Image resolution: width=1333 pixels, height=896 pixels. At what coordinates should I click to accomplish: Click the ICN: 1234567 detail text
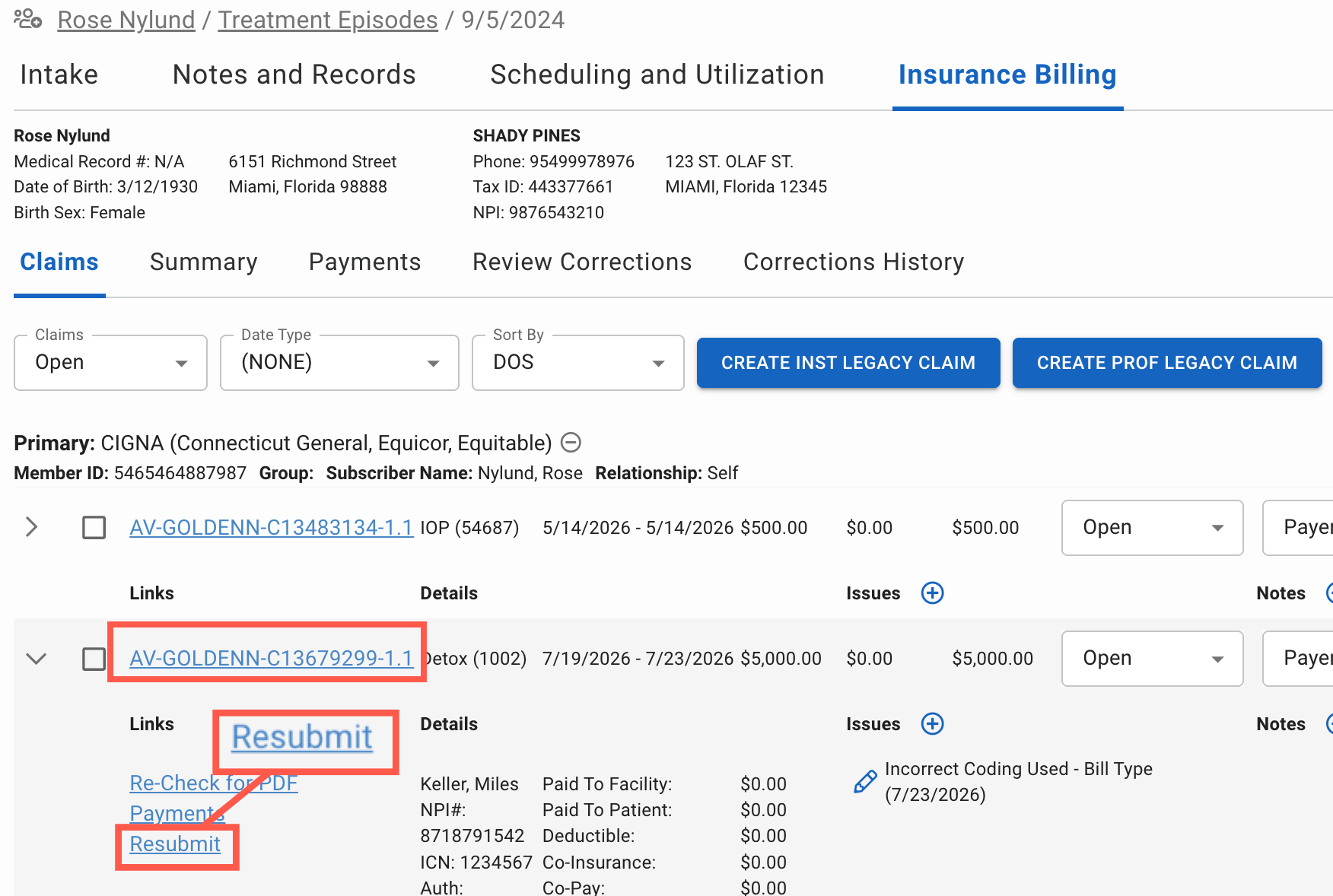coord(476,863)
